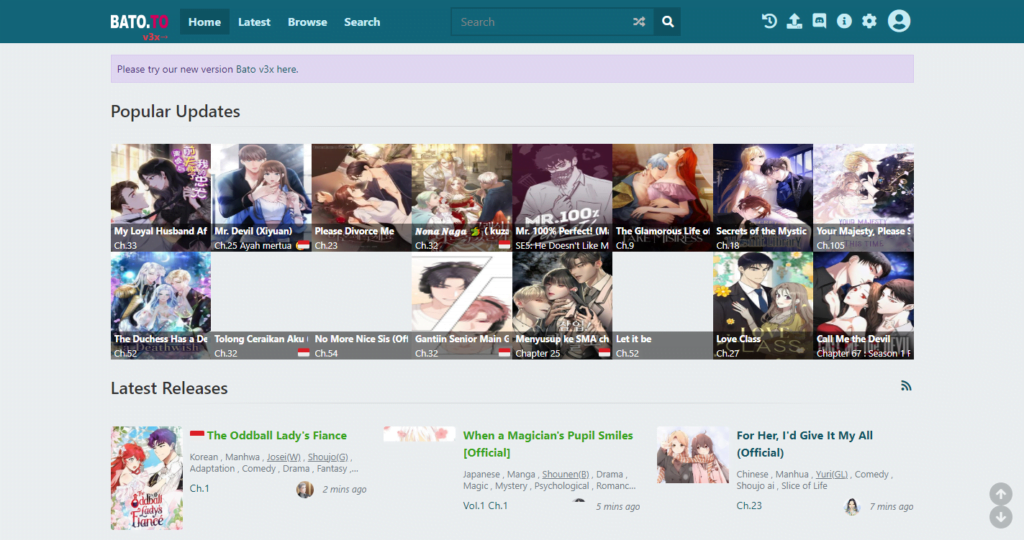Click For Her, I'd Give It My All title
1024x540 pixels.
[x=805, y=444]
